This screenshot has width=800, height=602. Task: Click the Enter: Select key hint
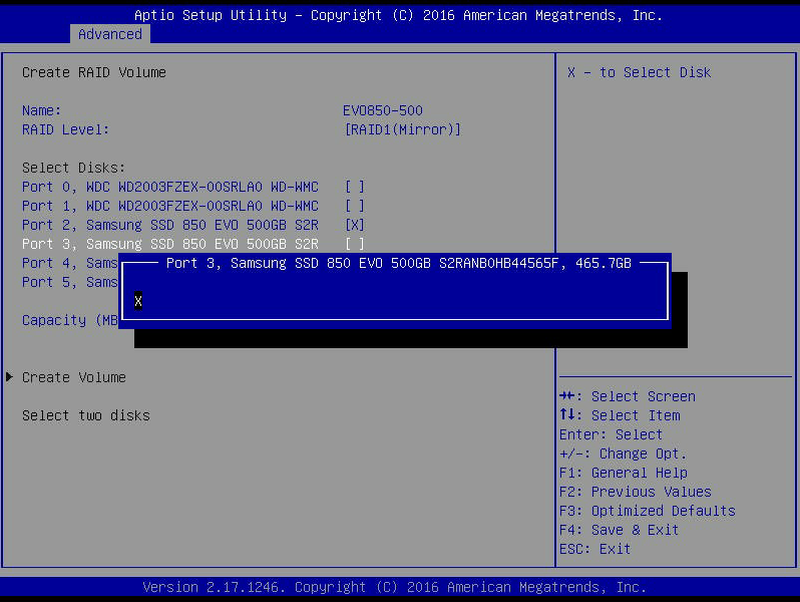click(x=611, y=435)
